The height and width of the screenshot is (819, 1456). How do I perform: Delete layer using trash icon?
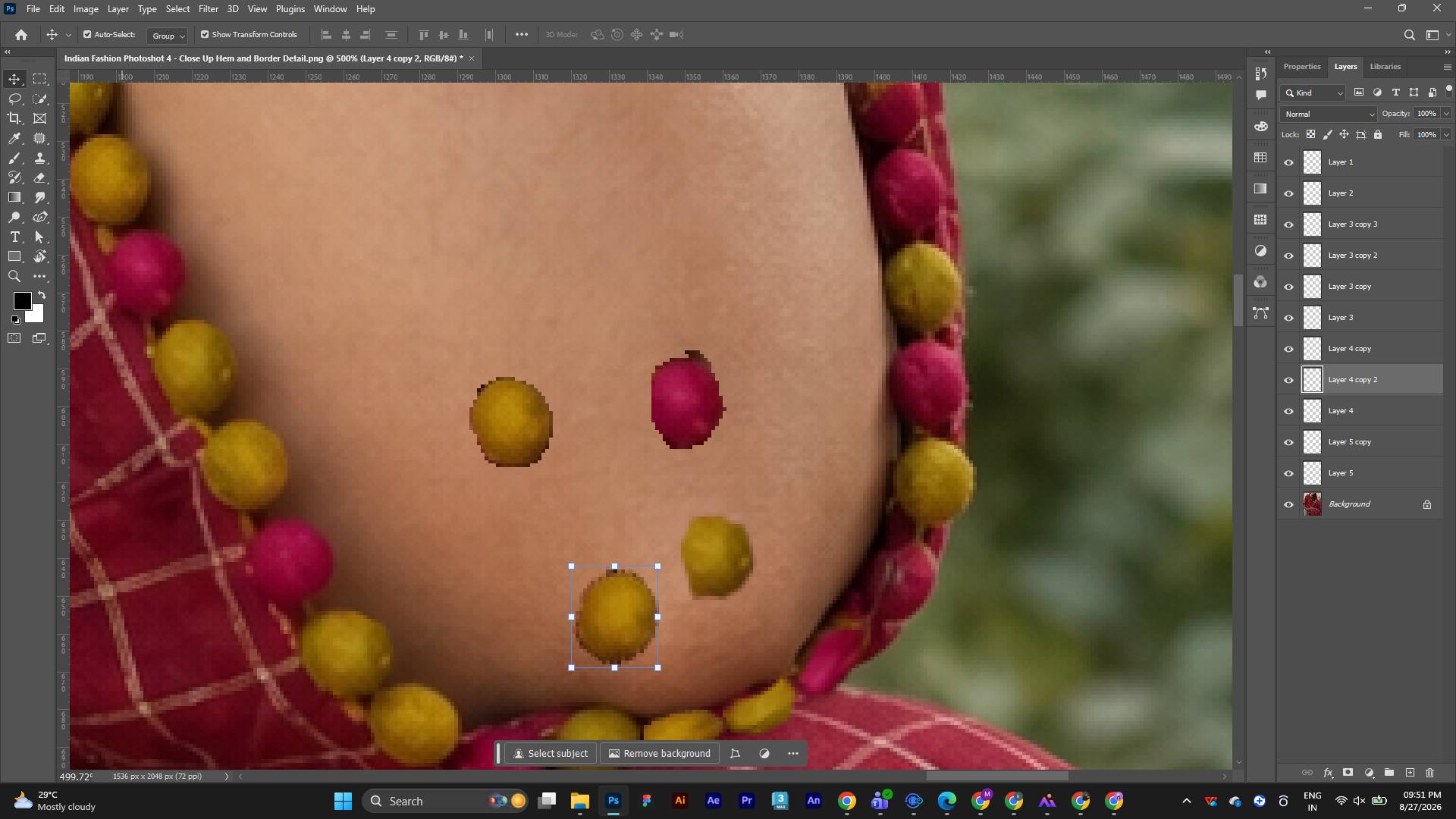tap(1430, 773)
